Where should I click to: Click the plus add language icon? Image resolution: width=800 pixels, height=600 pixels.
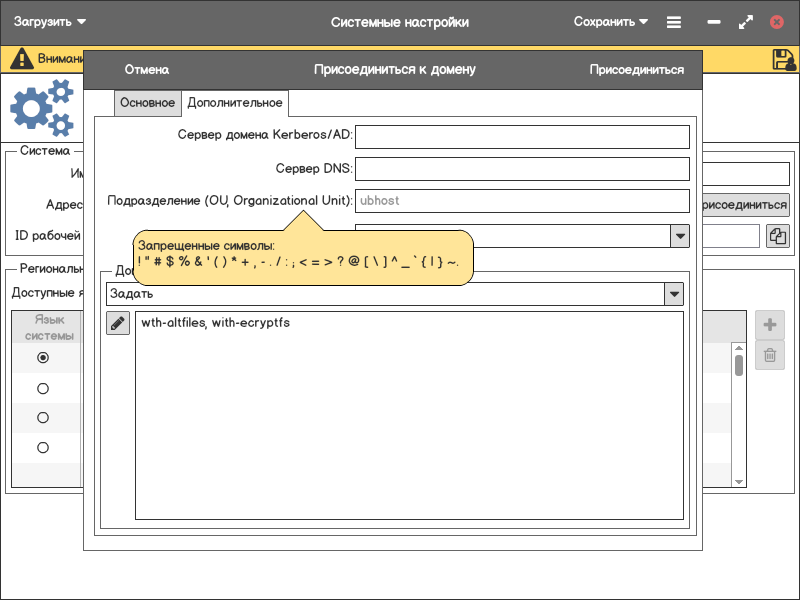click(x=769, y=325)
